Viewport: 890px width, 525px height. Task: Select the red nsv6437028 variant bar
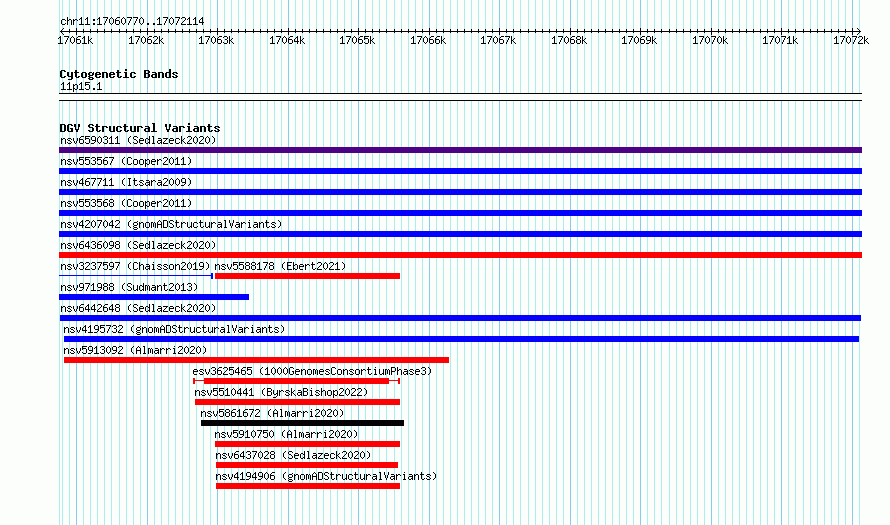[x=307, y=465]
